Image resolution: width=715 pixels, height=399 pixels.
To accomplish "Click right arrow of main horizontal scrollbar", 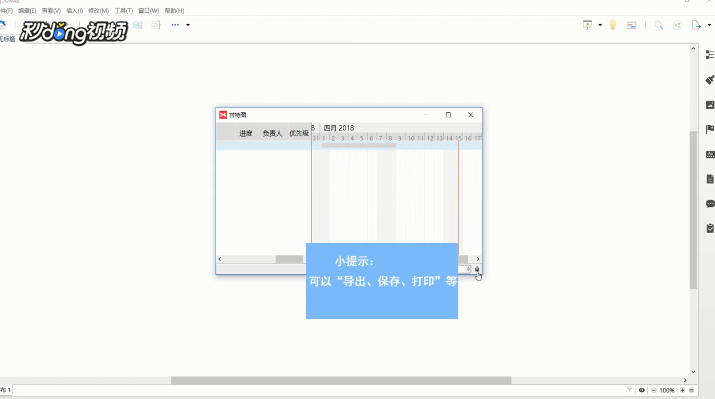I will tap(685, 380).
